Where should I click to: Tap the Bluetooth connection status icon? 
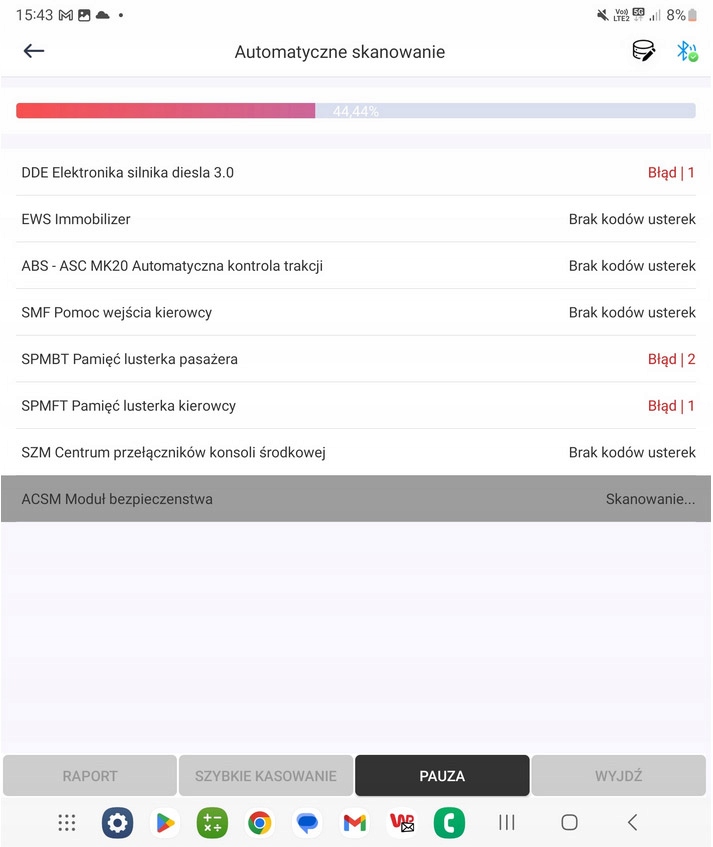pos(686,51)
